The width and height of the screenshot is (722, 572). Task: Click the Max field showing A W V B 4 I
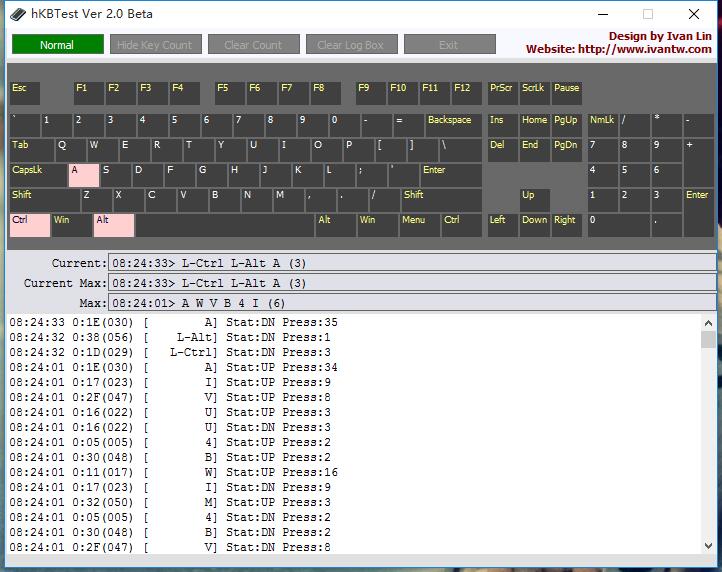click(x=412, y=303)
